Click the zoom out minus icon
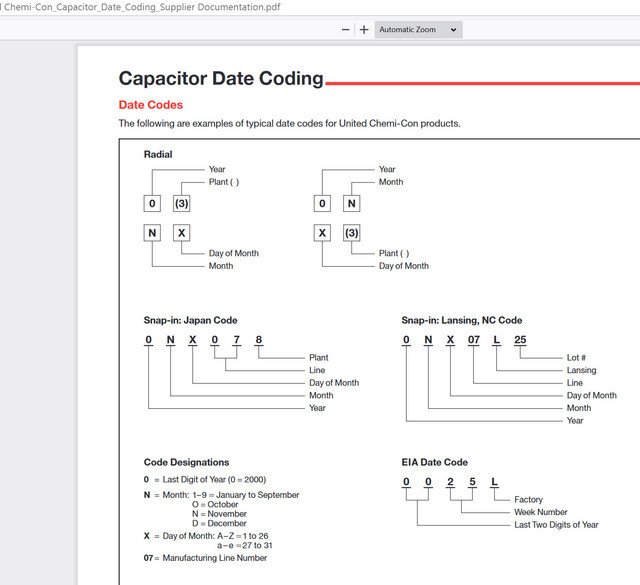This screenshot has width=640, height=585. tap(345, 30)
